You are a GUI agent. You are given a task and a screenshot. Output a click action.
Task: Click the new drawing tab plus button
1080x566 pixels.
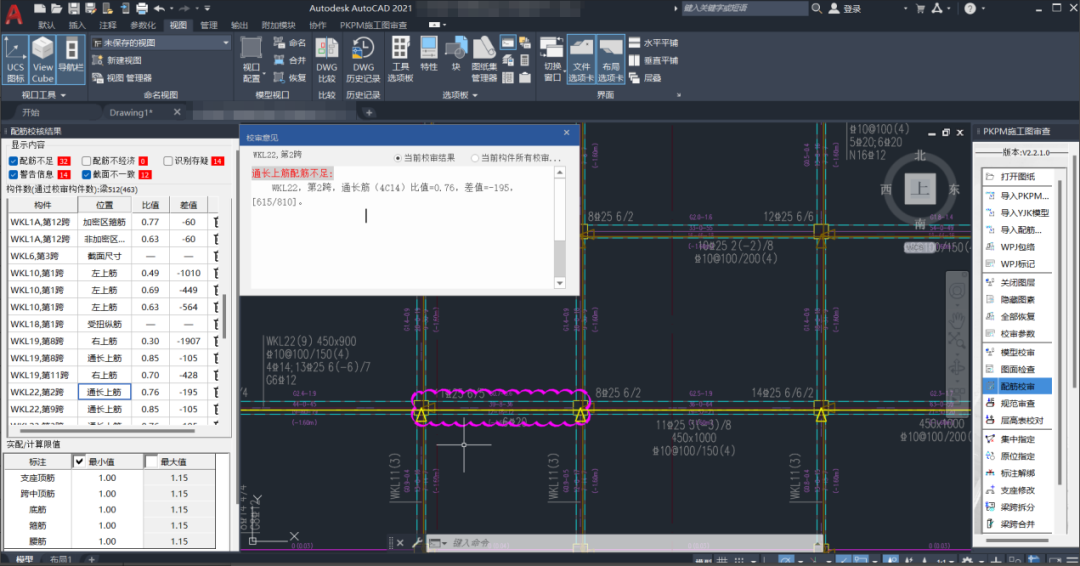[x=369, y=112]
